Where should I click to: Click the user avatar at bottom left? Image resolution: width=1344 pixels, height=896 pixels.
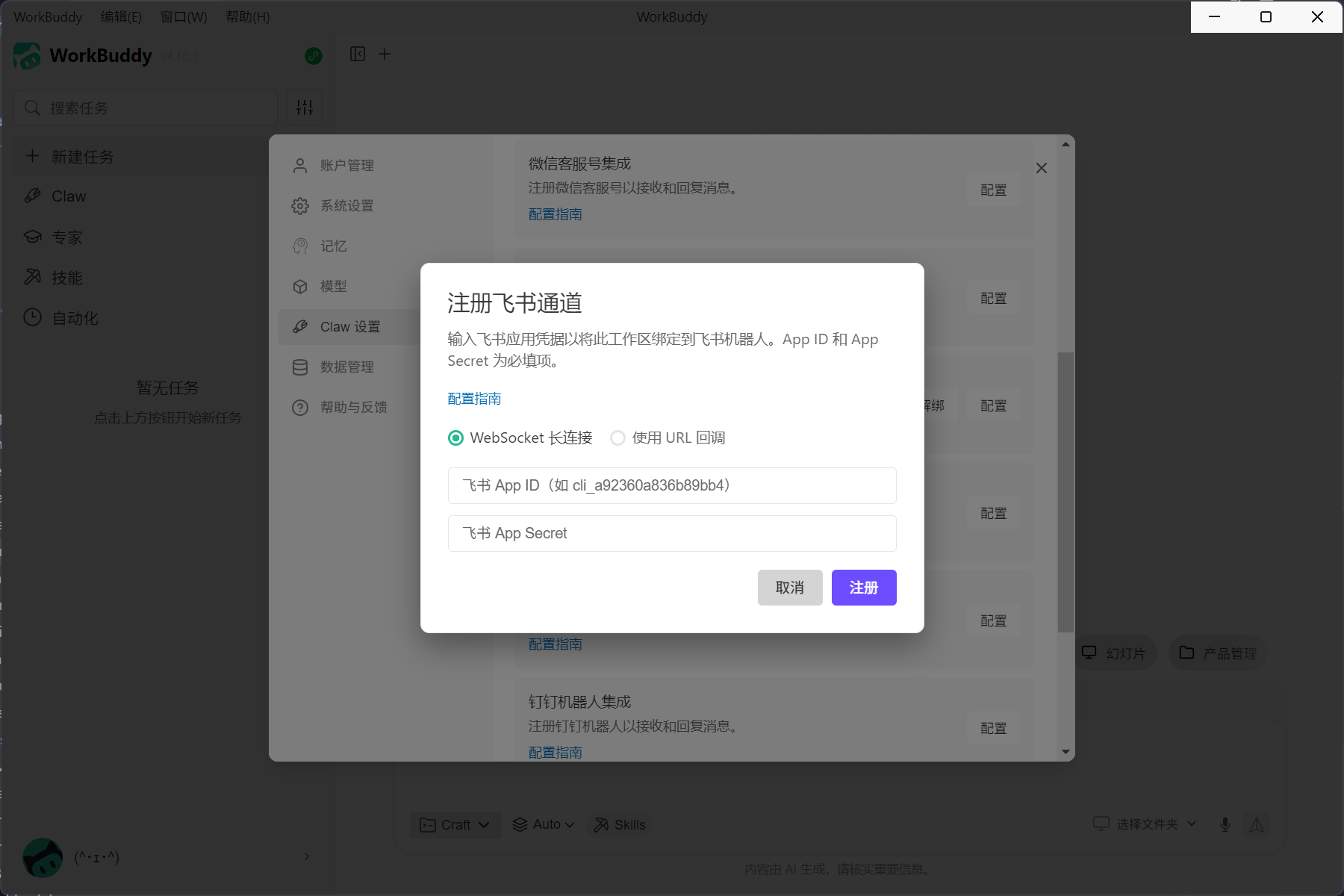[x=43, y=856]
